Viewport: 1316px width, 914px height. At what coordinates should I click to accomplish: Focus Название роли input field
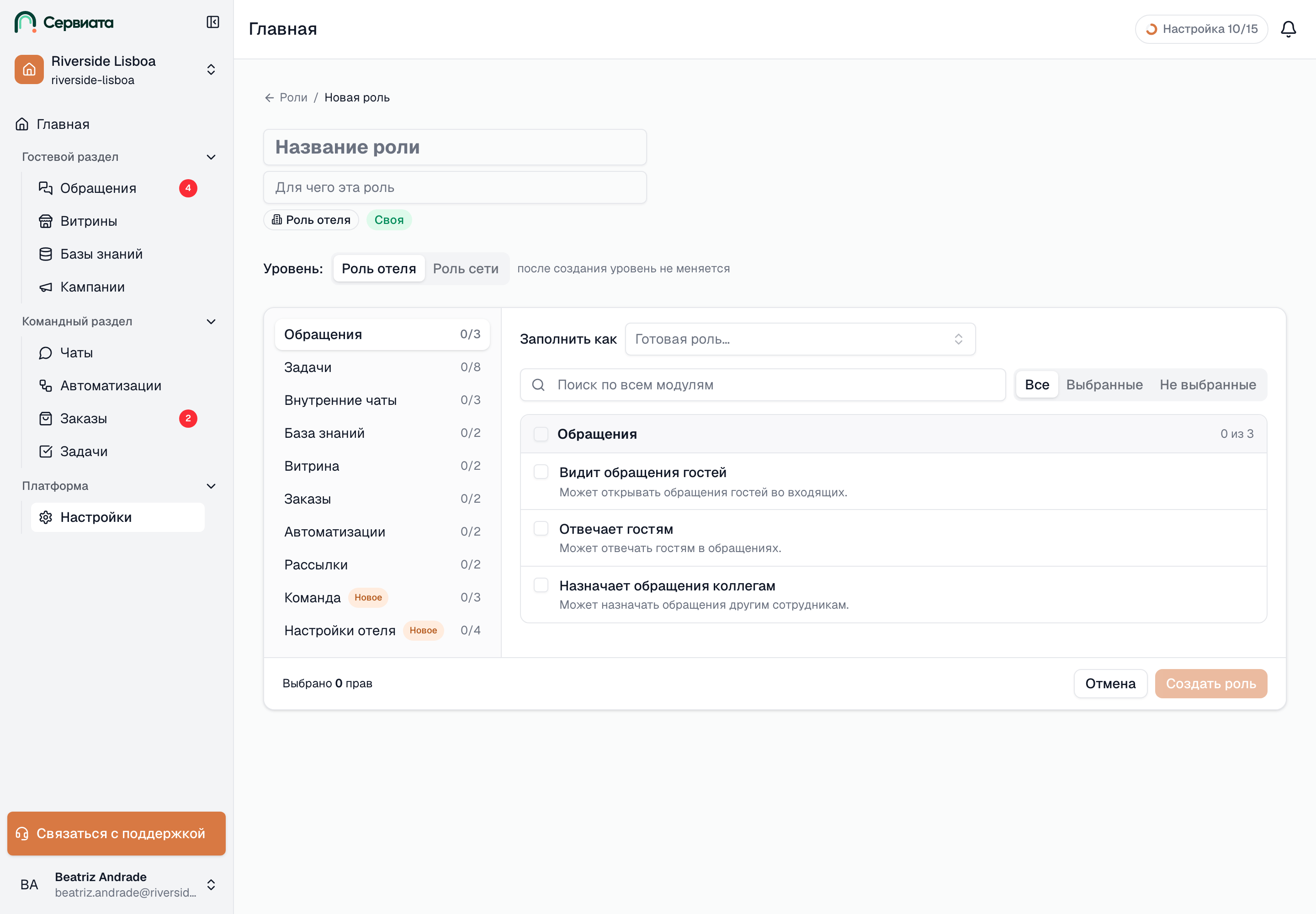pyautogui.click(x=455, y=147)
